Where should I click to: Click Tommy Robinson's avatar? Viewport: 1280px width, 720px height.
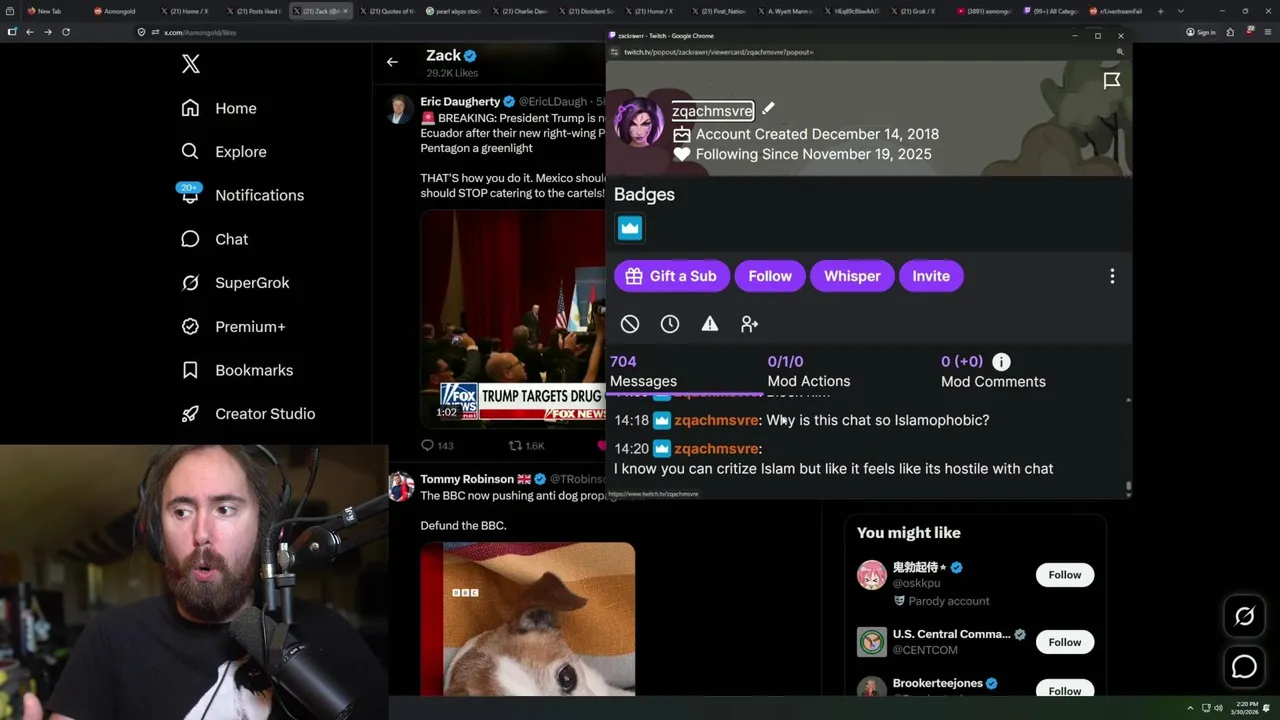click(400, 487)
